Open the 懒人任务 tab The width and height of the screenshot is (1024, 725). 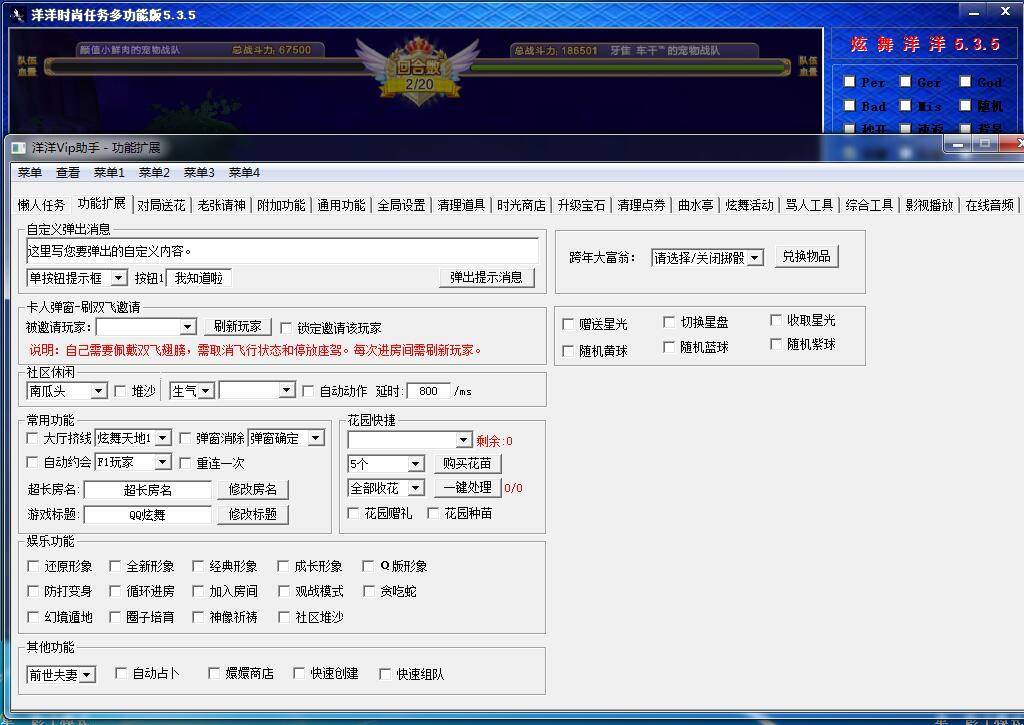[41, 205]
